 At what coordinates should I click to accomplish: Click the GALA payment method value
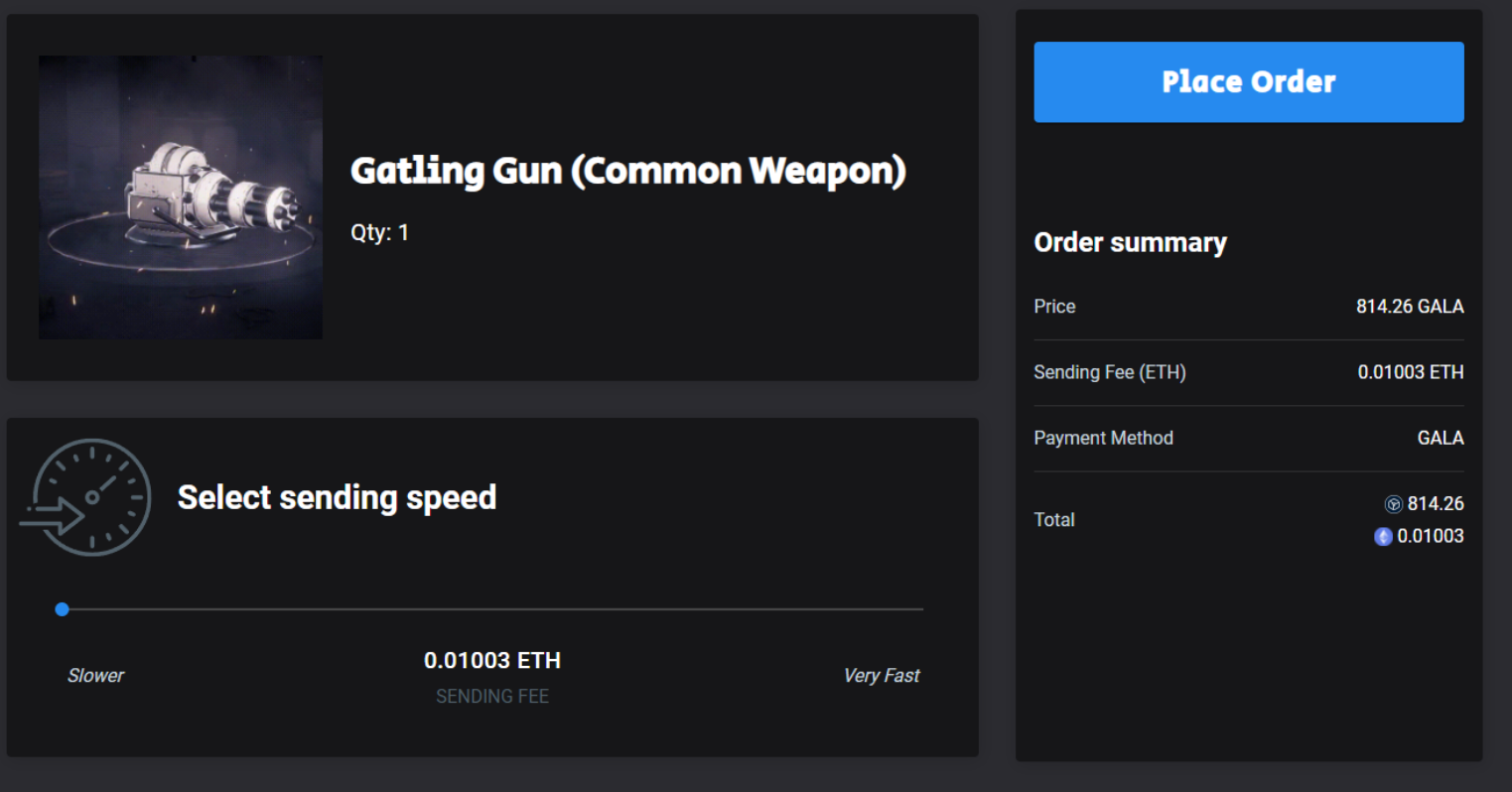coord(1440,438)
